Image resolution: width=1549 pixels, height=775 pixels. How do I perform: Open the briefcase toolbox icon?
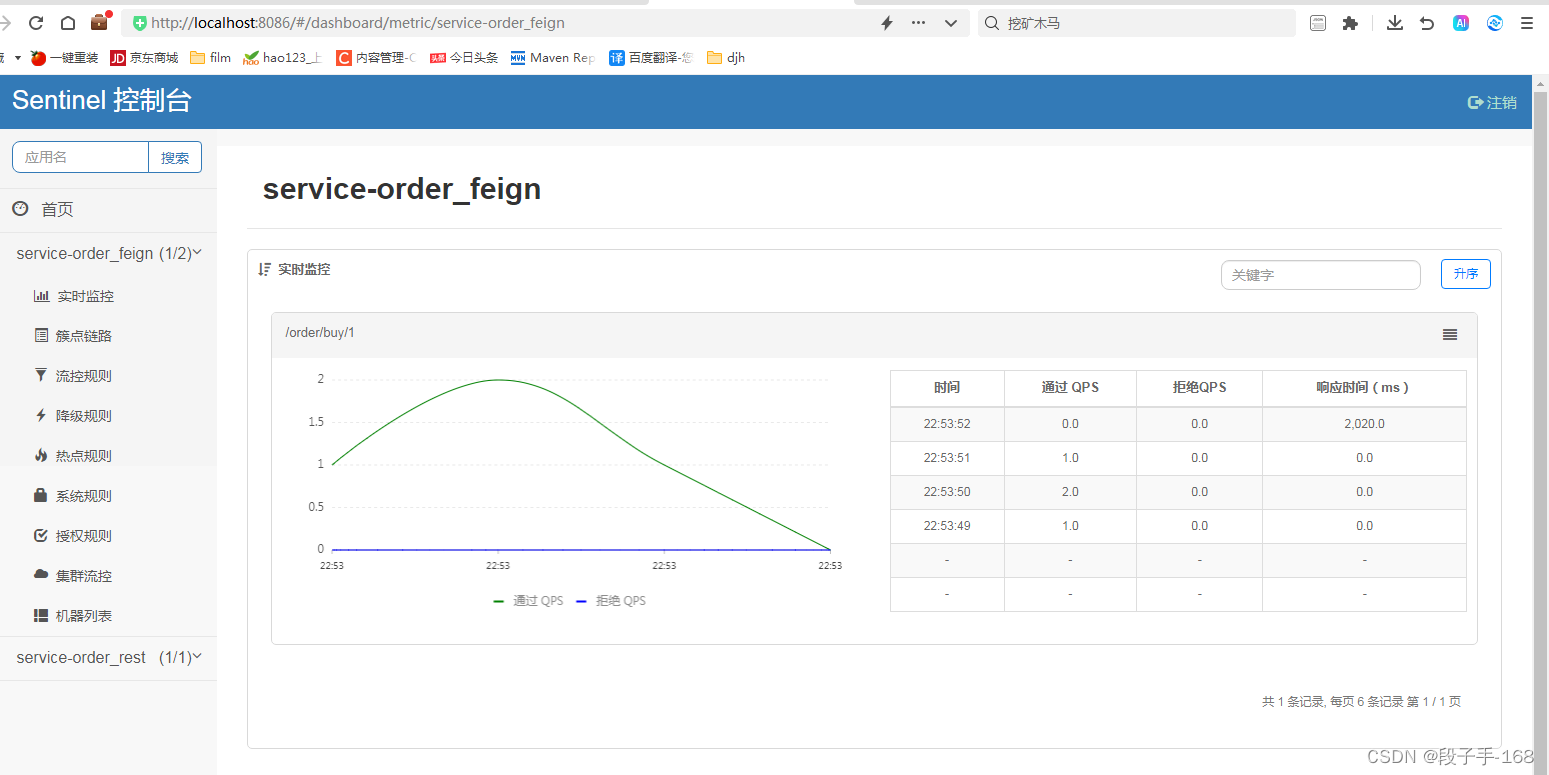coord(100,22)
